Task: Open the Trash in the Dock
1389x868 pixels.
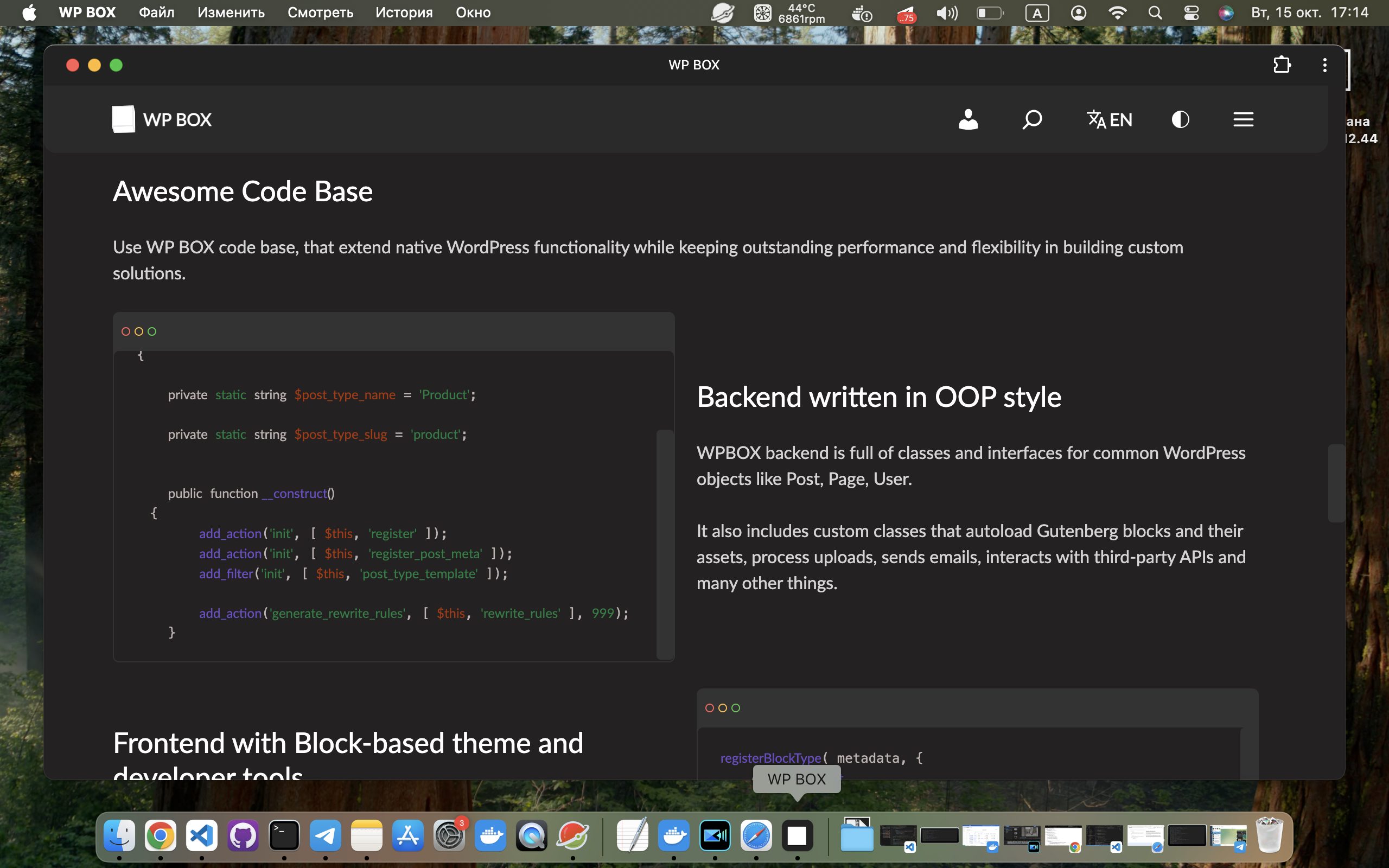Action: click(x=1270, y=835)
